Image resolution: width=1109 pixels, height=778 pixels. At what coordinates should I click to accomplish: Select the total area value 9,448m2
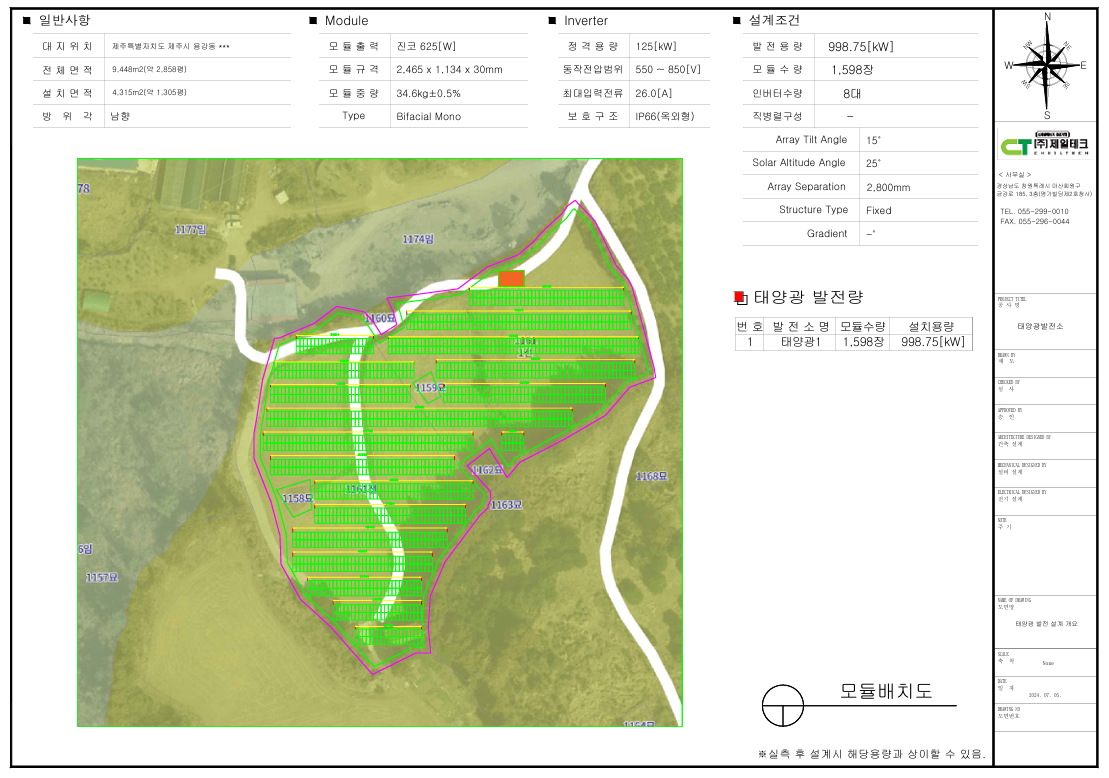pyautogui.click(x=149, y=69)
